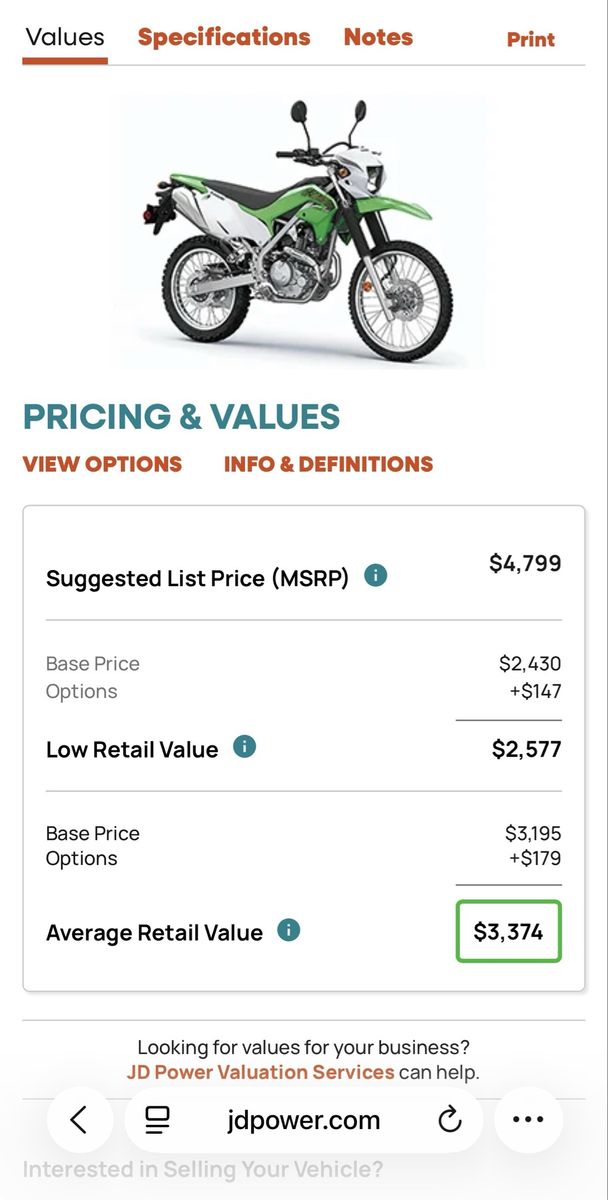Viewport: 608px width, 1200px height.
Task: Open VIEW OPTIONS link
Action: pos(102,464)
